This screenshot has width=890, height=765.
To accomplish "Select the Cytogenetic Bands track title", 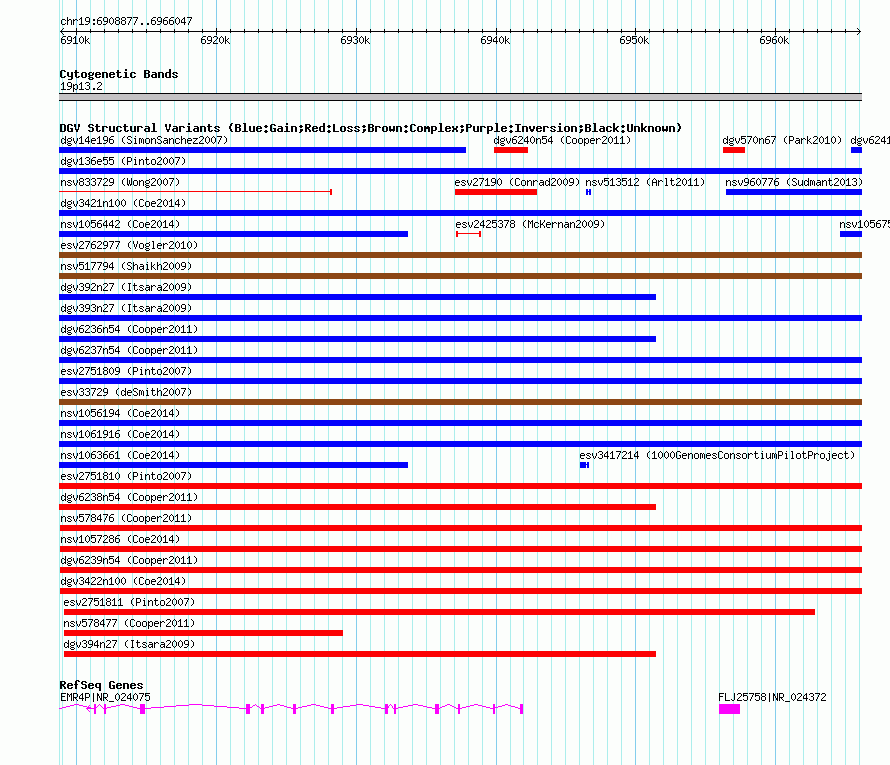I will point(119,74).
